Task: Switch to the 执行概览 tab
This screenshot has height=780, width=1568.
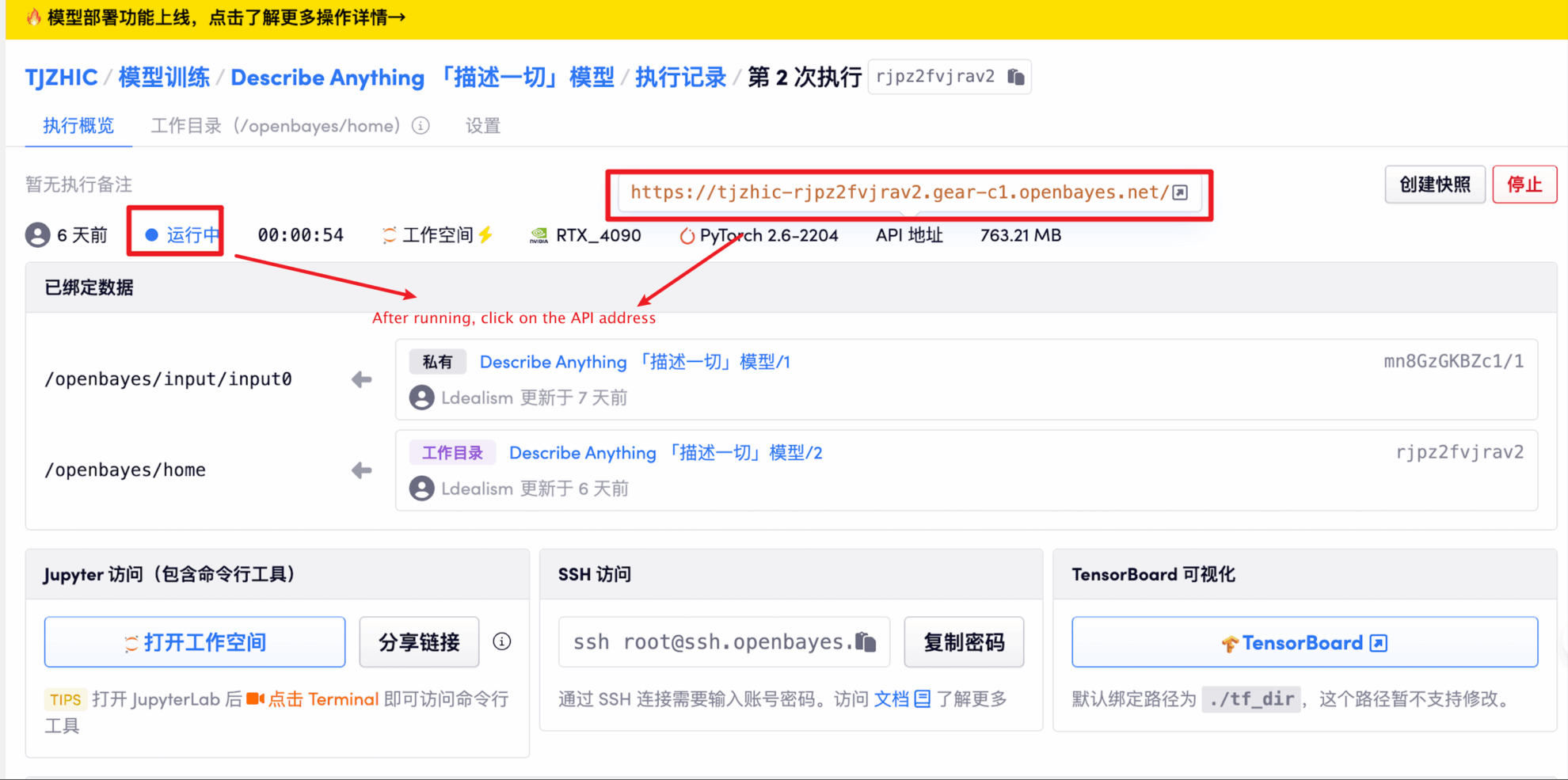Action: coord(78,126)
